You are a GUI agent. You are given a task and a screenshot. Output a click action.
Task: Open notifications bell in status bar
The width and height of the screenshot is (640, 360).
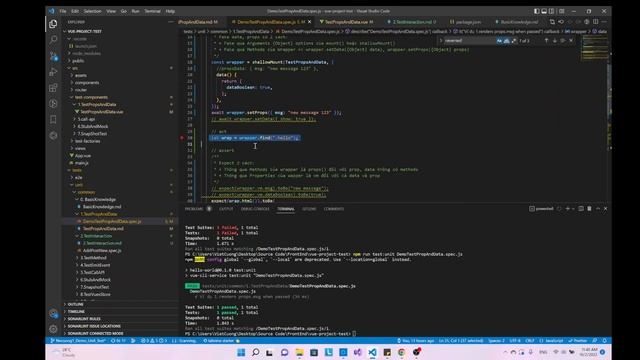604,340
